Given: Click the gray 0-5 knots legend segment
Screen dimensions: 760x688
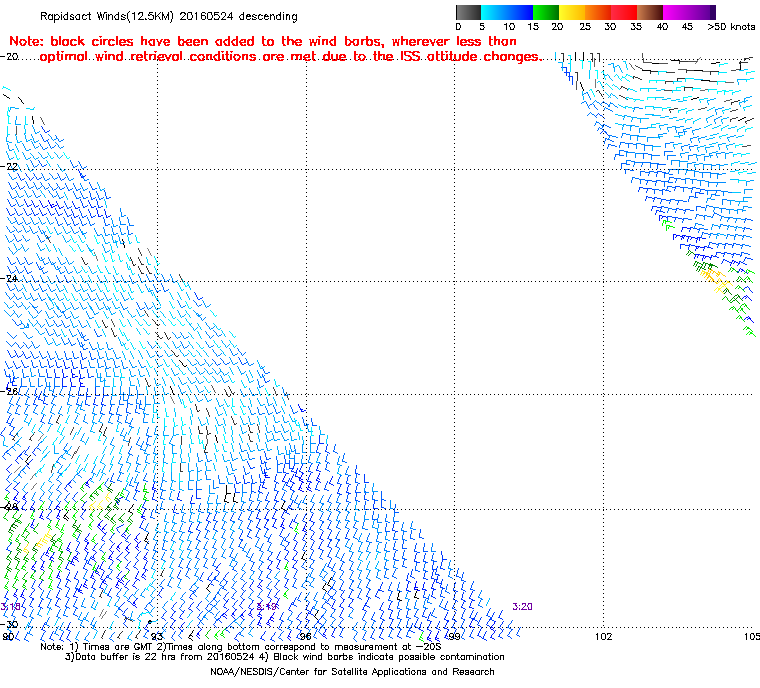Looking at the screenshot, I should point(468,12).
